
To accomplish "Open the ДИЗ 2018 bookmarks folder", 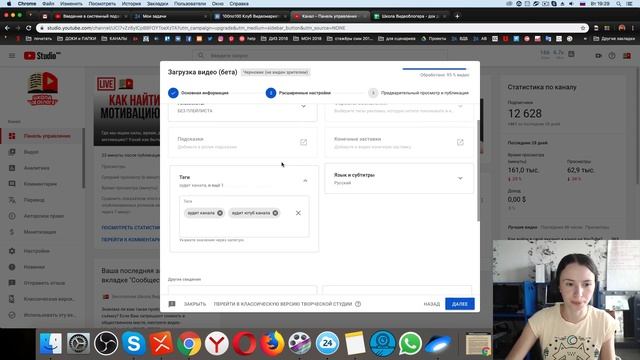I will click(x=274, y=39).
